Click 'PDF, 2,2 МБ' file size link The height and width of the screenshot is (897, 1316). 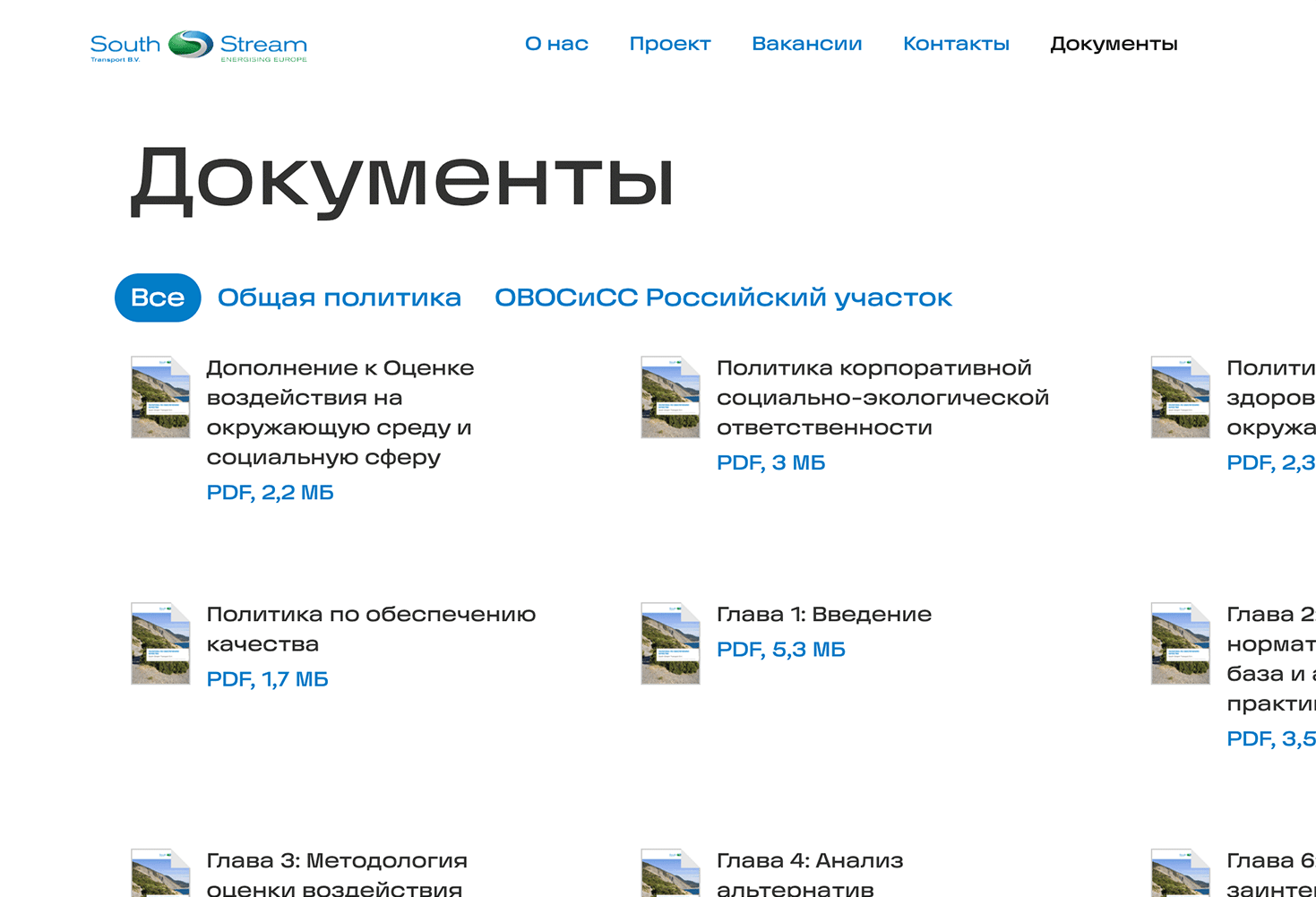click(270, 493)
